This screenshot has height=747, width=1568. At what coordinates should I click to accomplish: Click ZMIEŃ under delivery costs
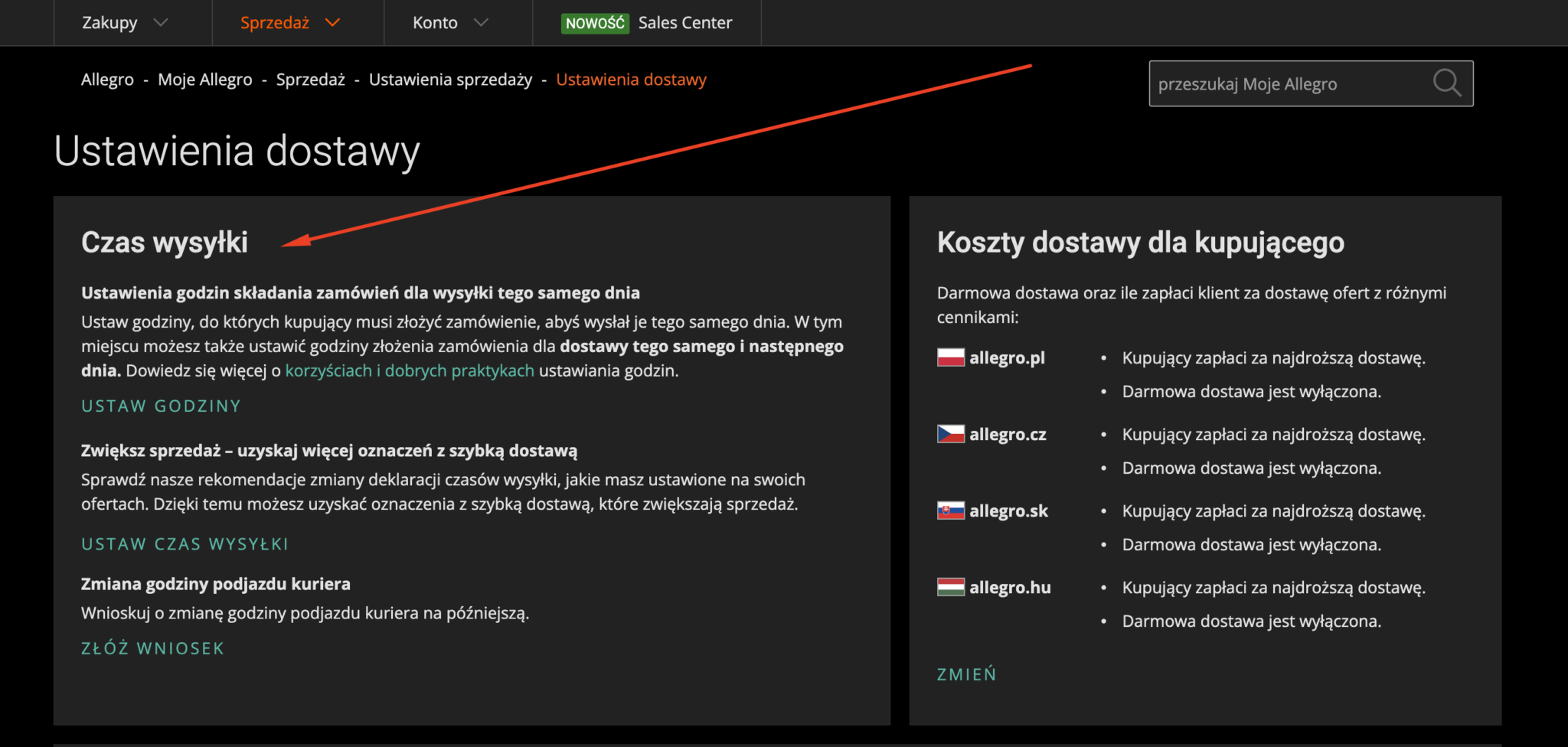(x=967, y=674)
